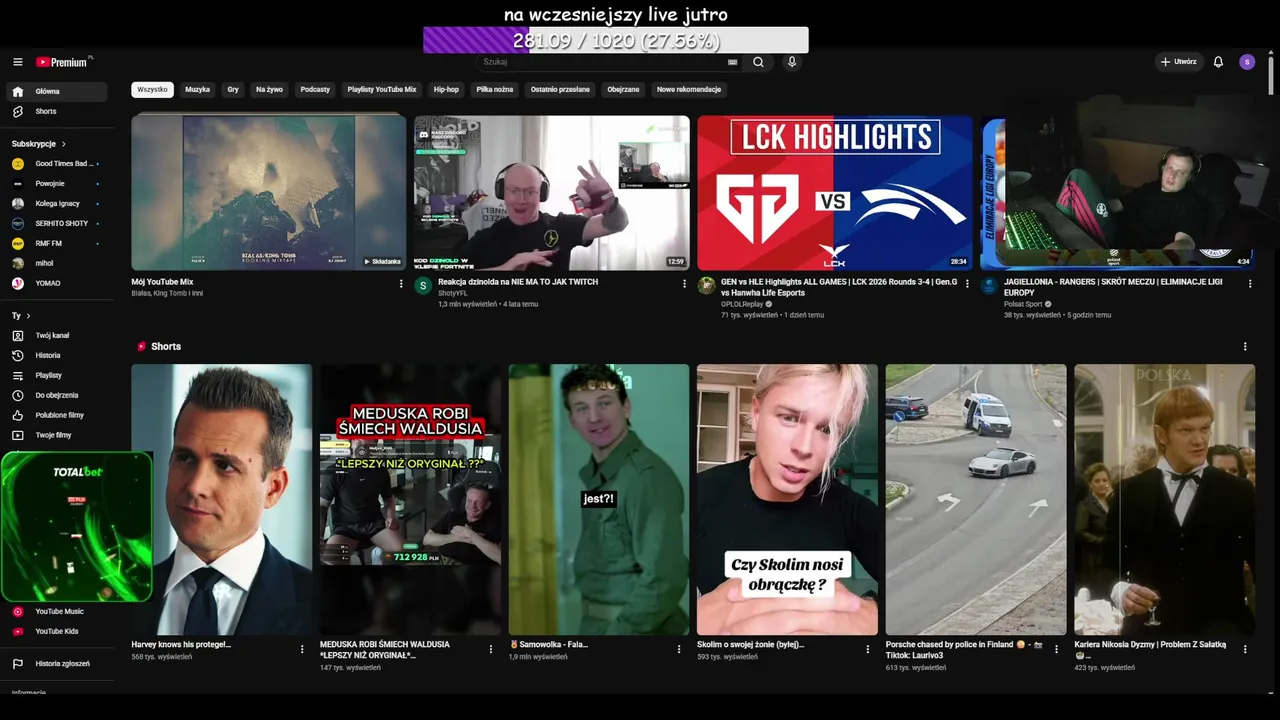Open Shorts from the sidebar
The width and height of the screenshot is (1280, 720).
(x=57, y=111)
